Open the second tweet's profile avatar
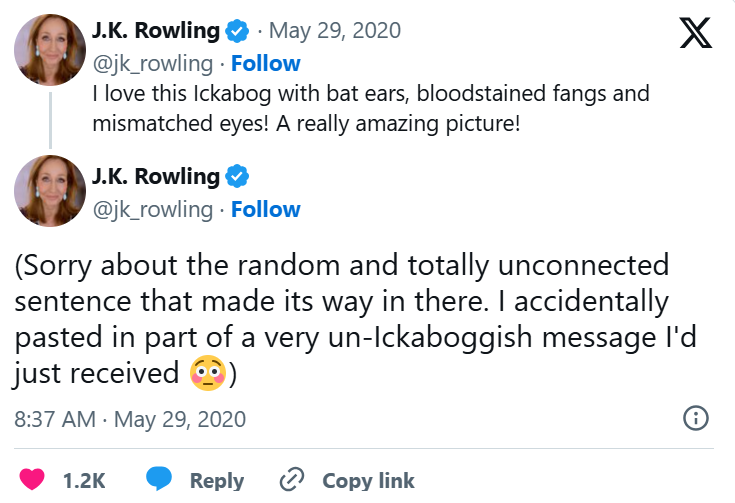The image size is (735, 503). coord(50,191)
